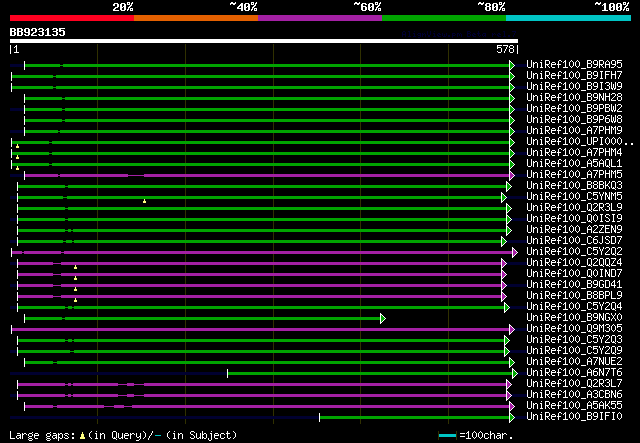The height and width of the screenshot is (443, 640).
Task: Click the green ~80% identity color segment
Action: pyautogui.click(x=444, y=18)
